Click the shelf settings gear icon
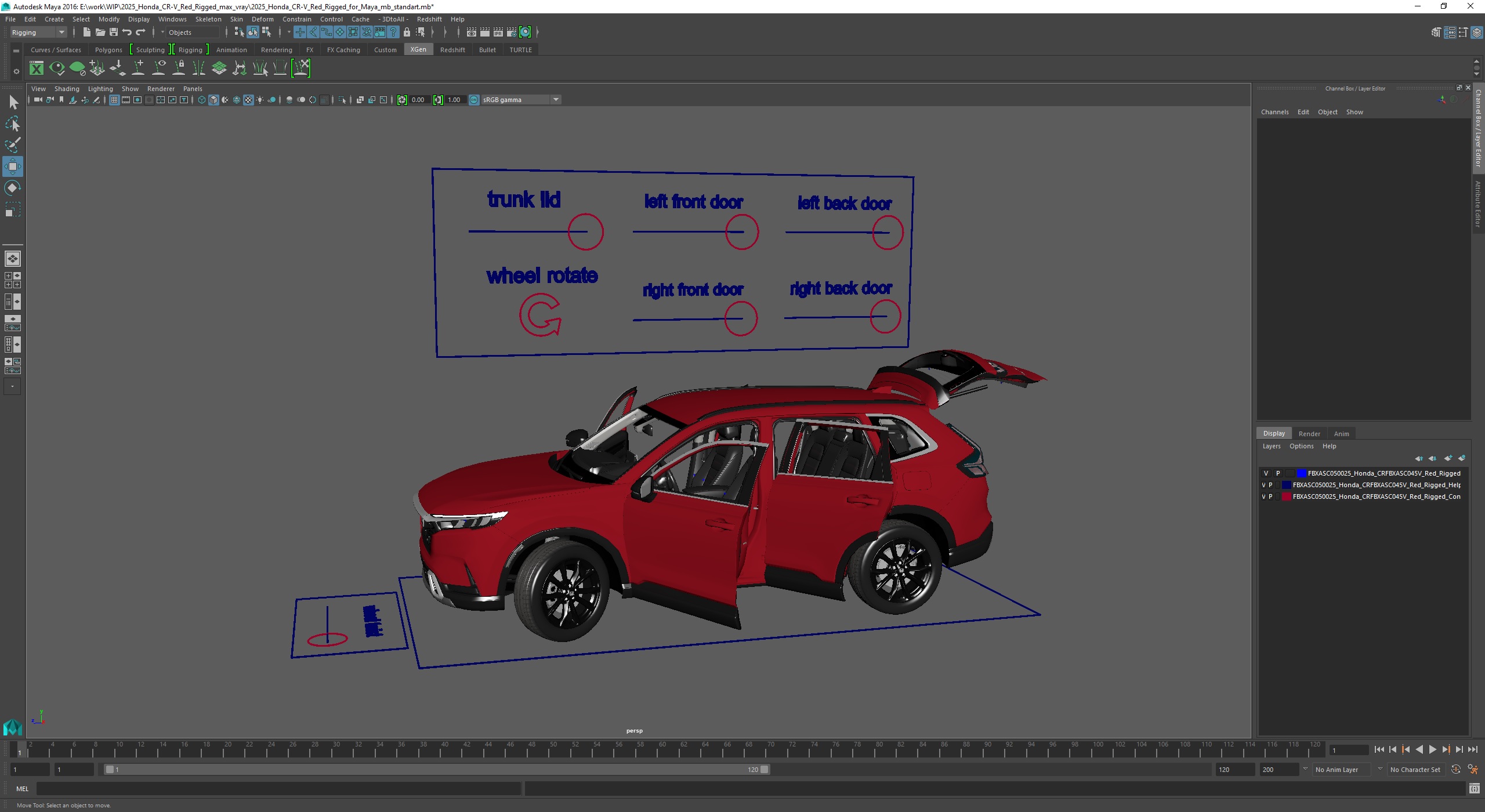This screenshot has width=1485, height=812. point(16,72)
